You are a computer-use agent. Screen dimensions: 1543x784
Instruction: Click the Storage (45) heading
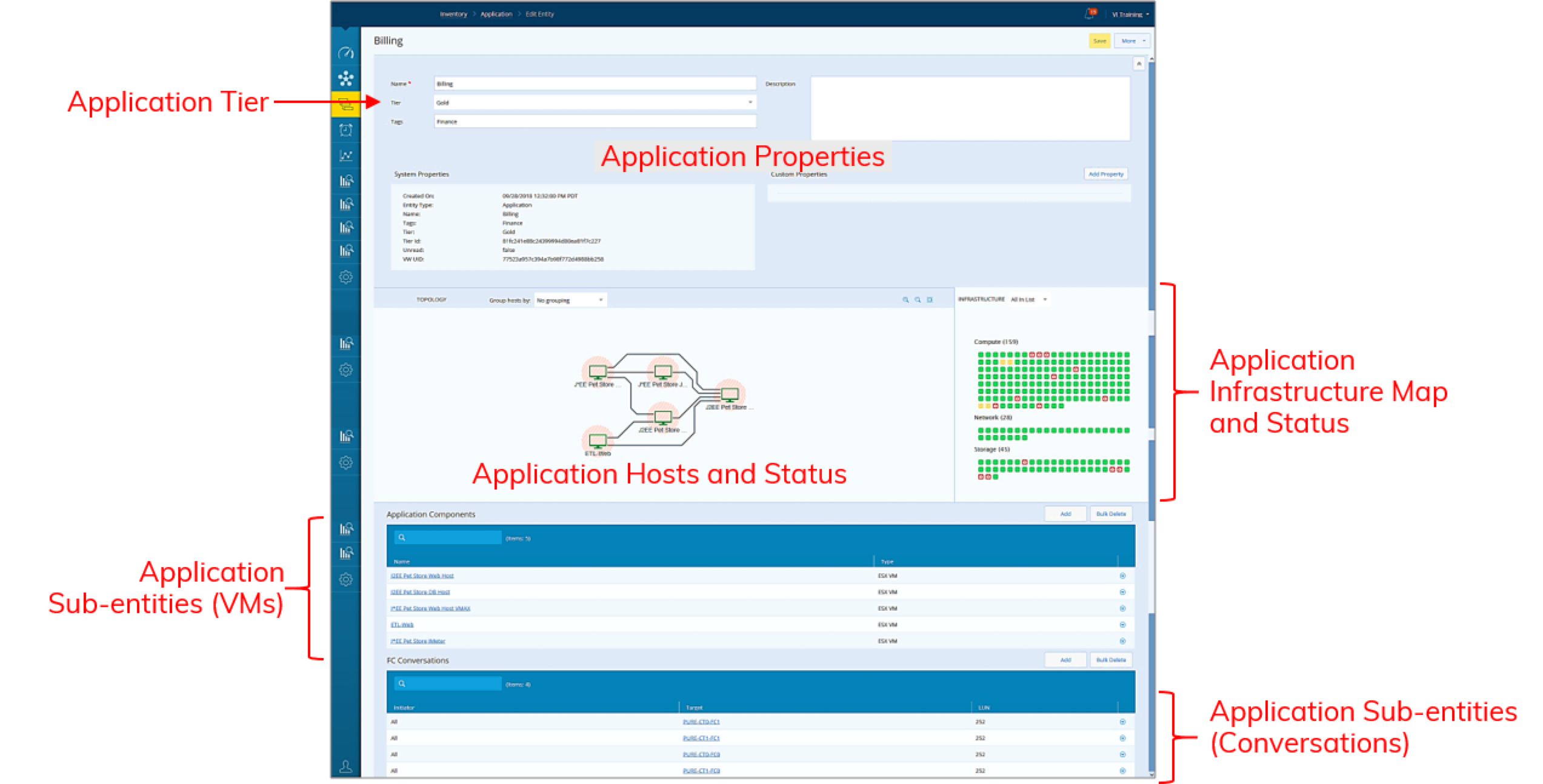991,450
